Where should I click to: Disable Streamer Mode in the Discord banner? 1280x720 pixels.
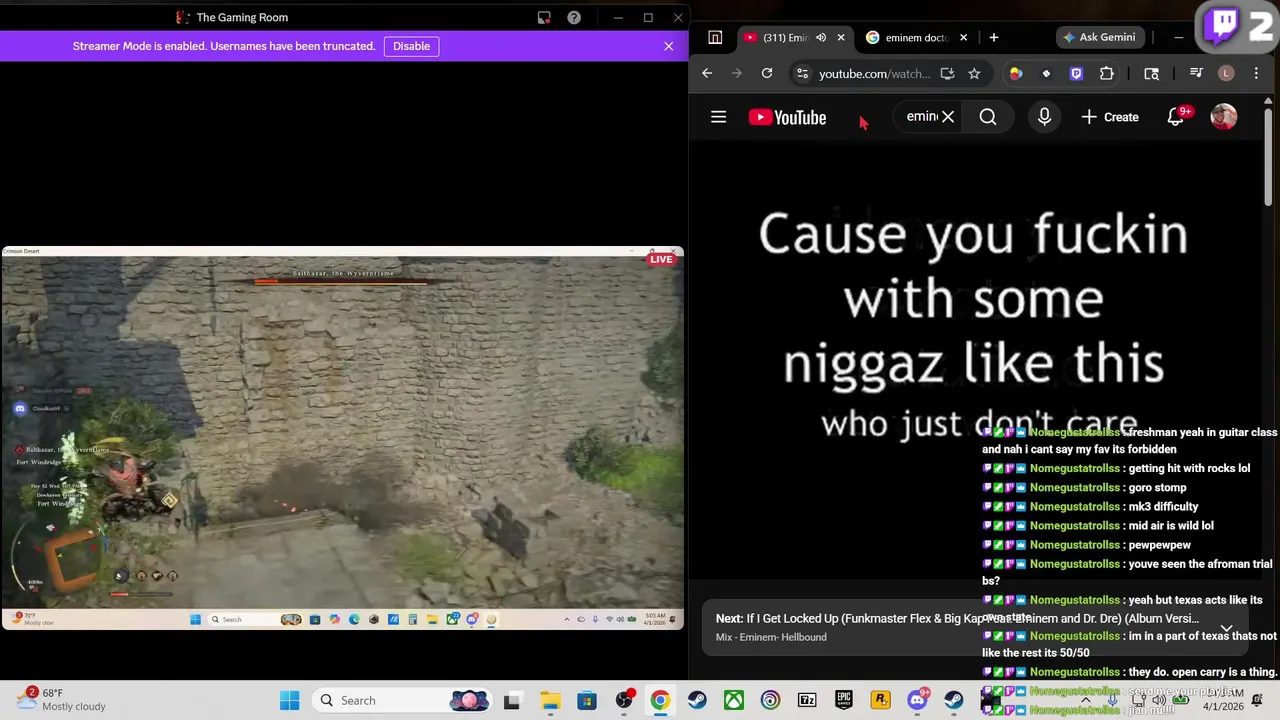pyautogui.click(x=411, y=46)
